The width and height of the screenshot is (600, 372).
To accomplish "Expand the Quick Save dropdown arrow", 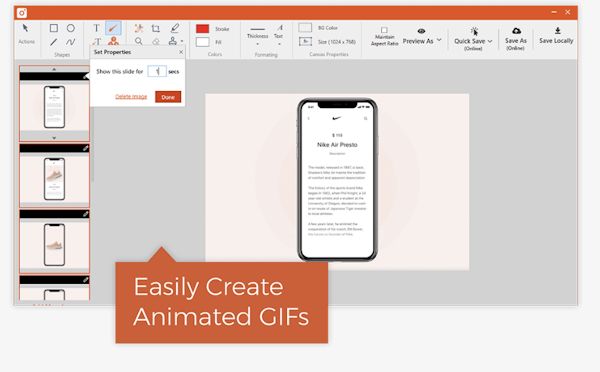I will point(490,41).
